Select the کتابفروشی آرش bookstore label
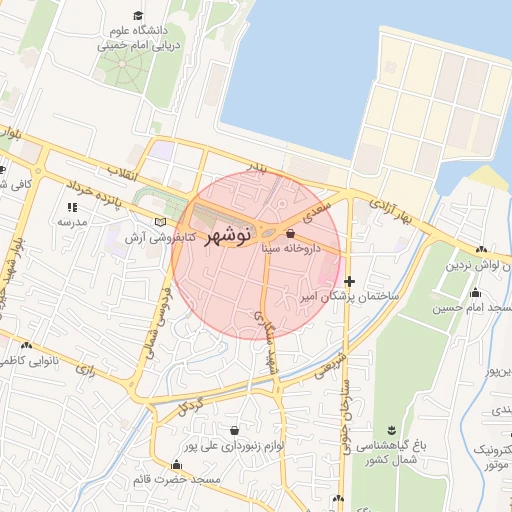Image resolution: width=512 pixels, height=512 pixels. (160, 238)
